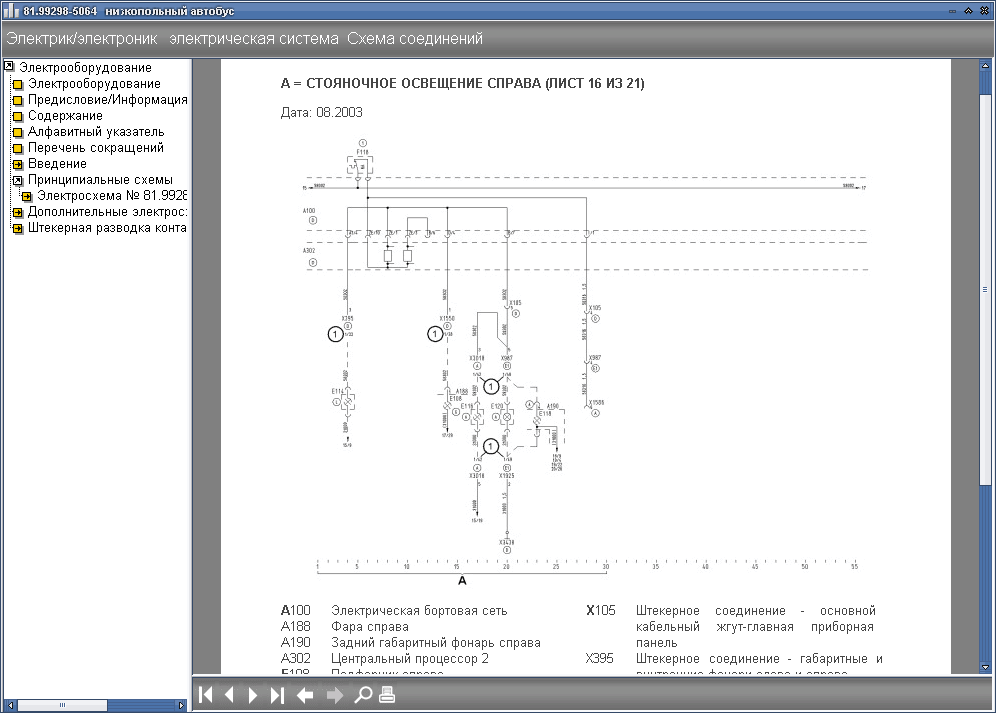996x713 pixels.
Task: Minimize the window via title bar
Action: (x=952, y=11)
